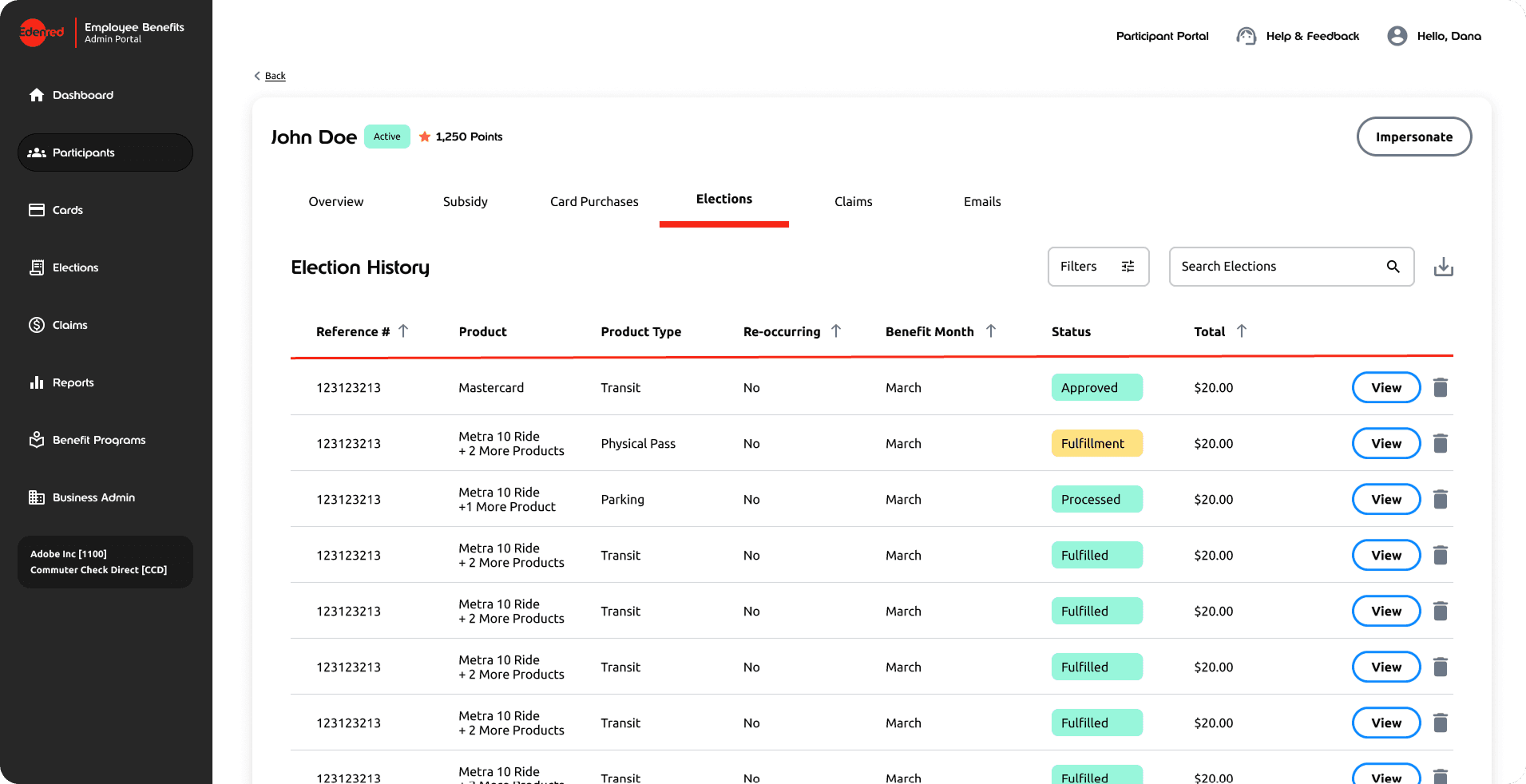Click the John Doe name
Screen dimensions: 1526x784
click(x=314, y=137)
